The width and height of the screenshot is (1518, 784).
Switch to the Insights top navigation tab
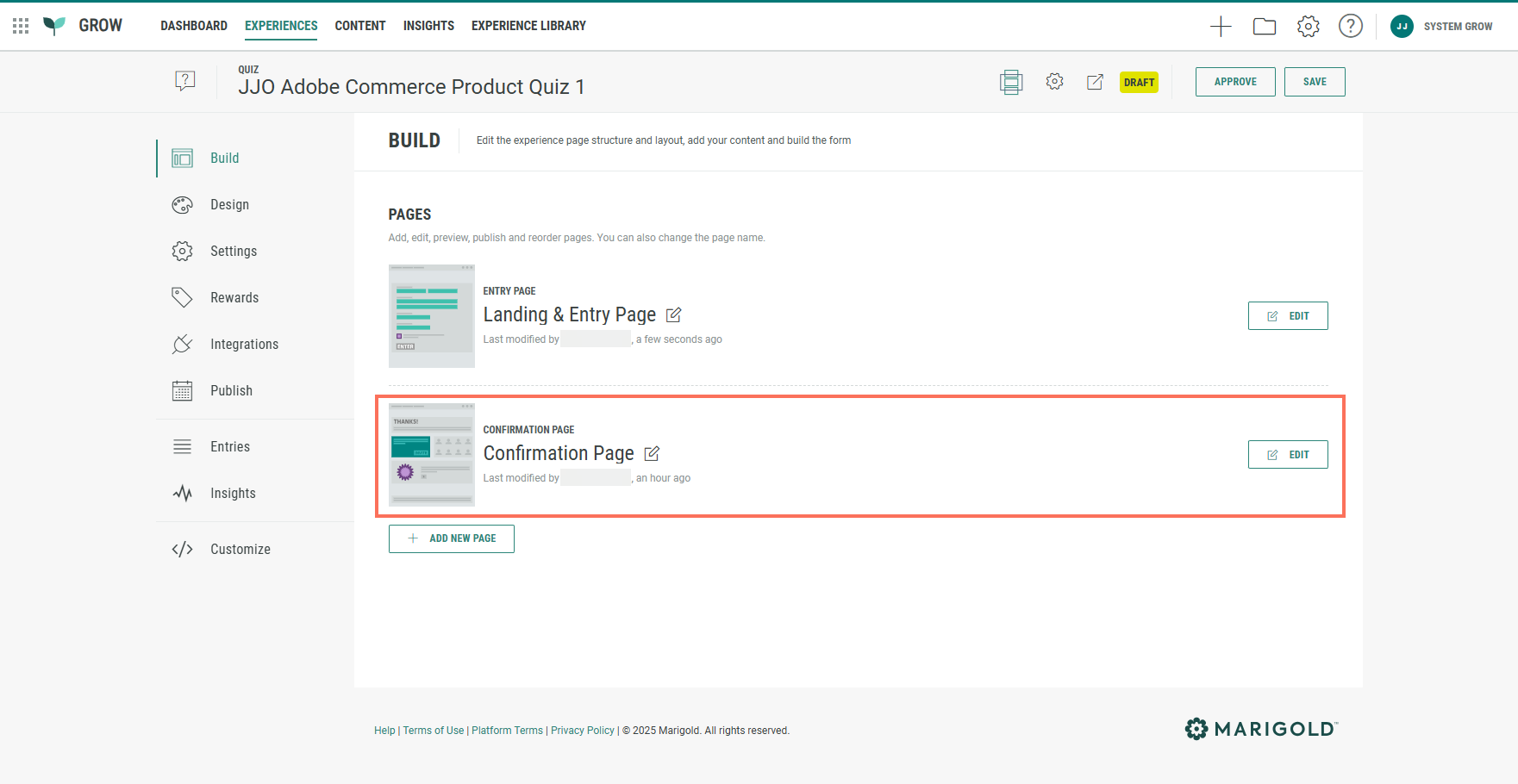(x=428, y=26)
